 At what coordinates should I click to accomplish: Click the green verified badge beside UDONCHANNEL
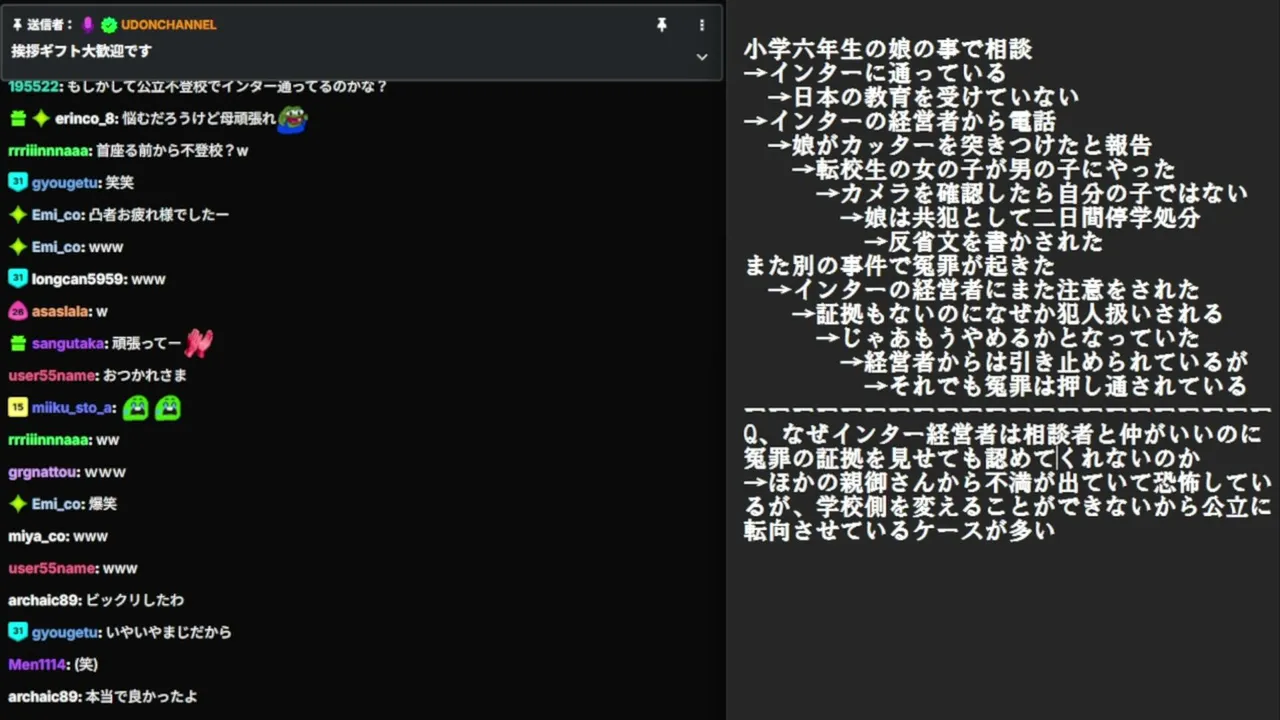[x=109, y=25]
